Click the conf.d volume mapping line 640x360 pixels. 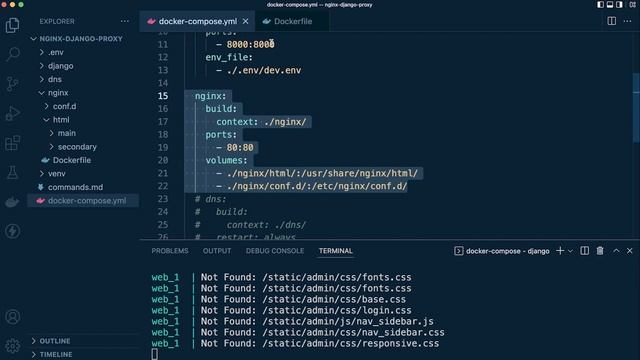312,186
